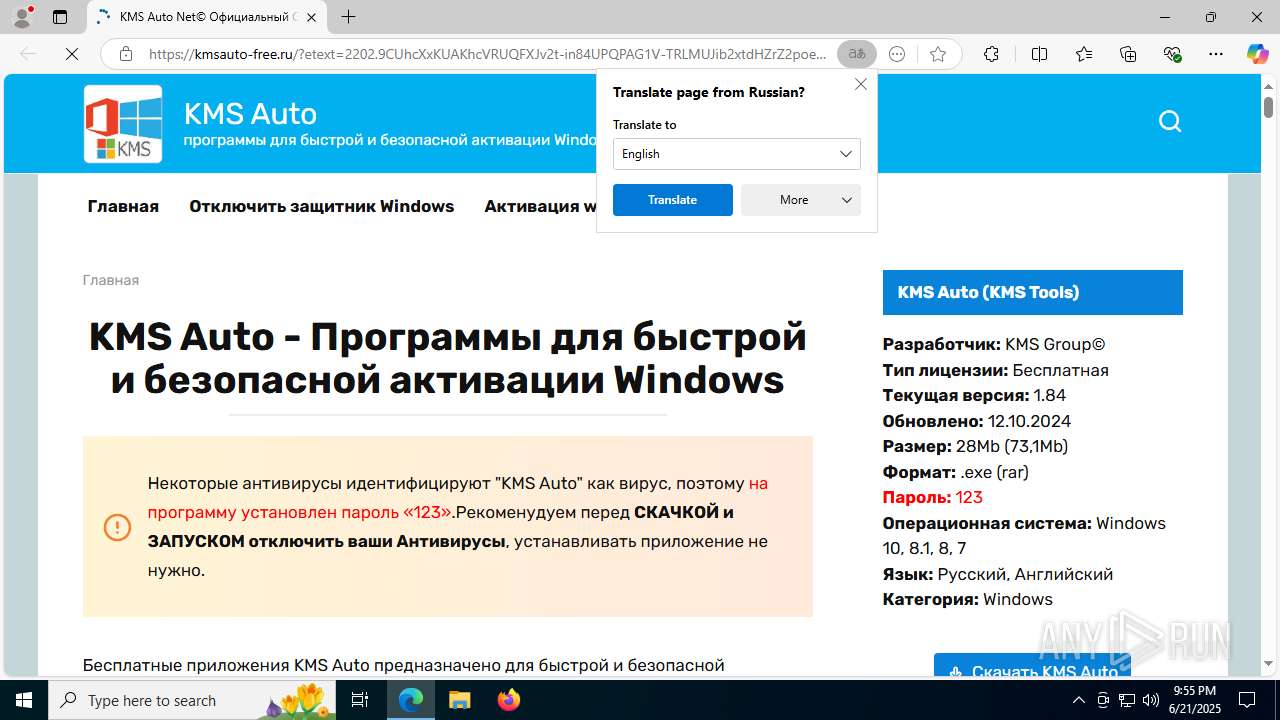Open the Активация menu item
1280x720 pixels.
click(x=540, y=206)
